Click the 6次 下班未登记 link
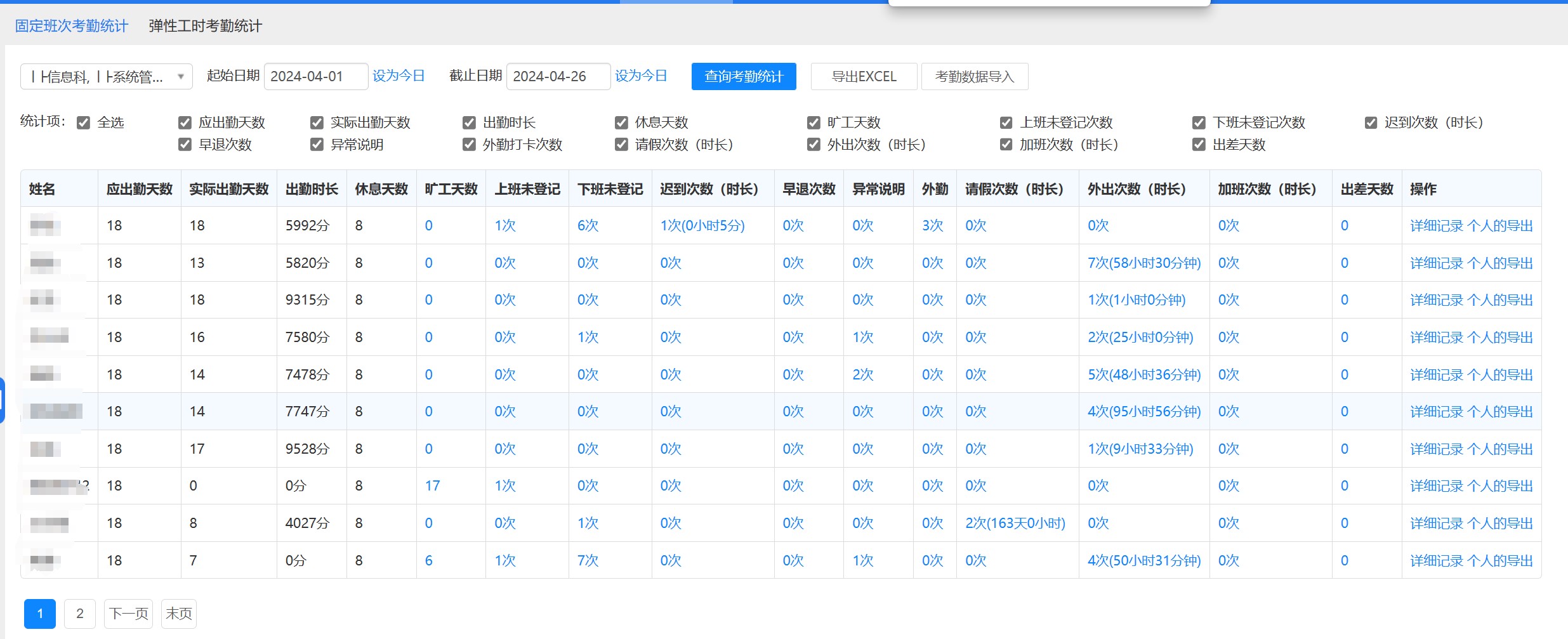Screen dimensions: 1568x639 coord(588,226)
